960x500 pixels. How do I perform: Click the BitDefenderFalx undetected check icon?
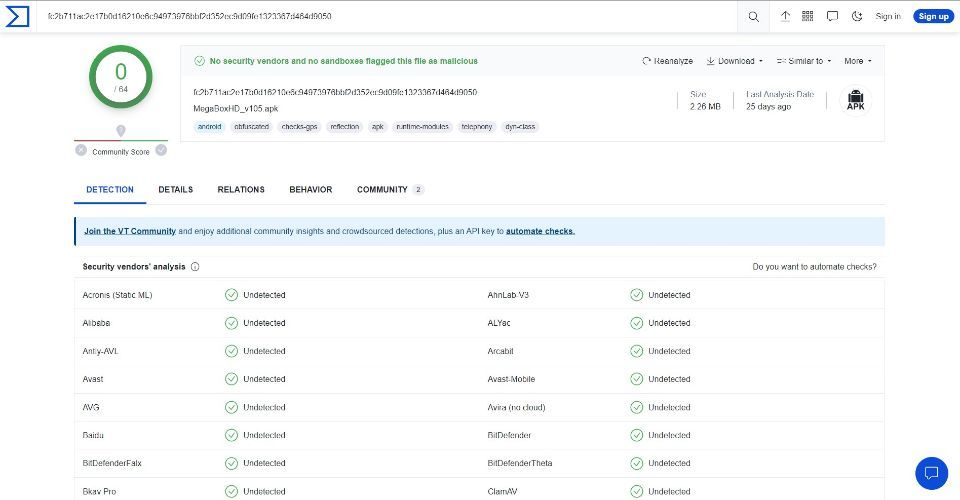pyautogui.click(x=231, y=463)
